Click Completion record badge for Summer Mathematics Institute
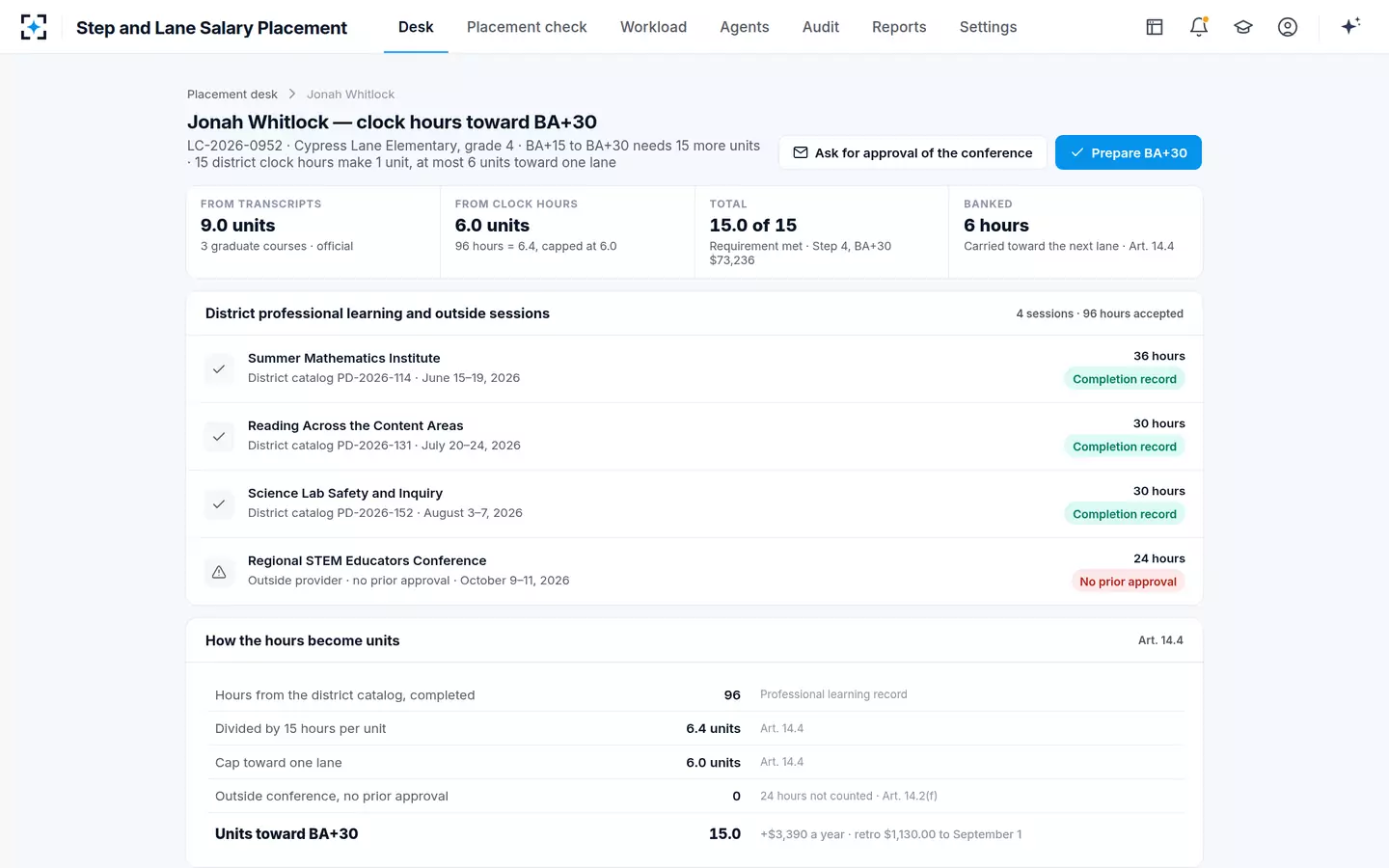Image resolution: width=1389 pixels, height=868 pixels. tap(1125, 379)
